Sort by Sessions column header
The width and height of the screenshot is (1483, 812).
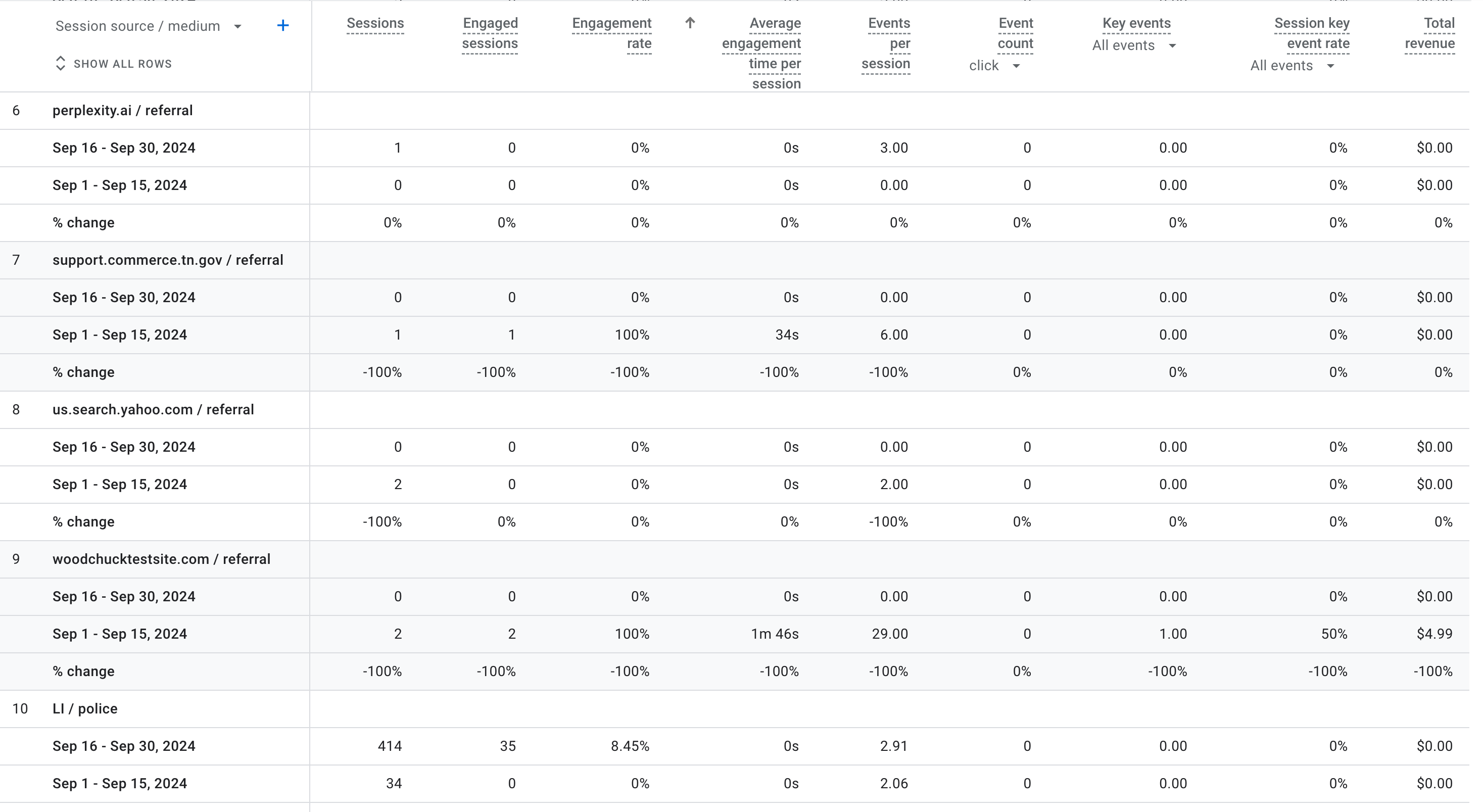tap(375, 24)
